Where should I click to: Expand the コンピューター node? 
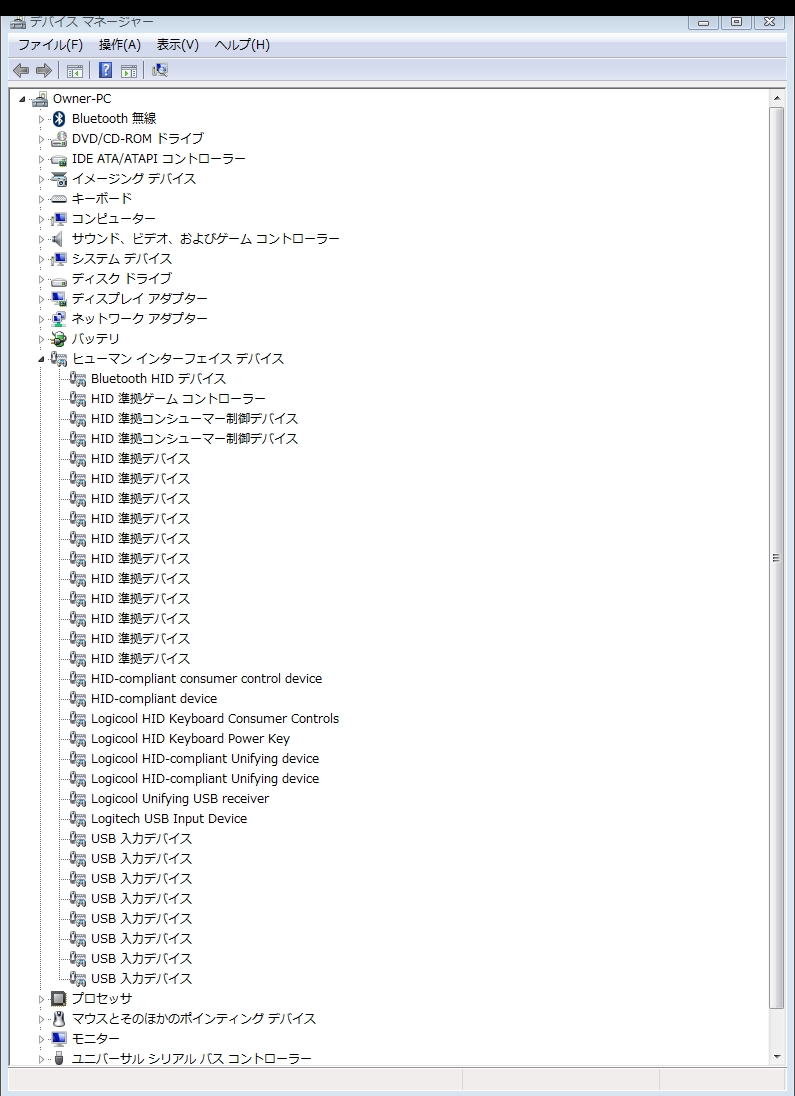click(41, 219)
